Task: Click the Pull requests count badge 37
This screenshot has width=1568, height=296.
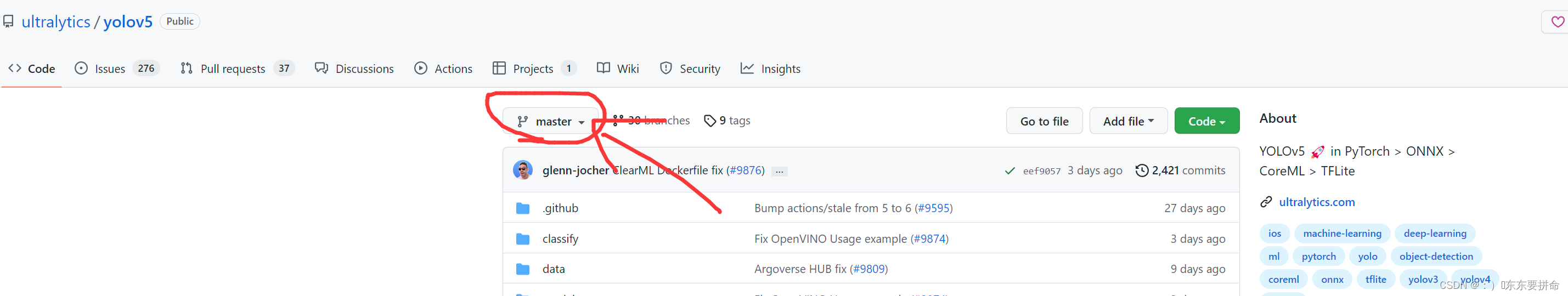Action: (284, 69)
